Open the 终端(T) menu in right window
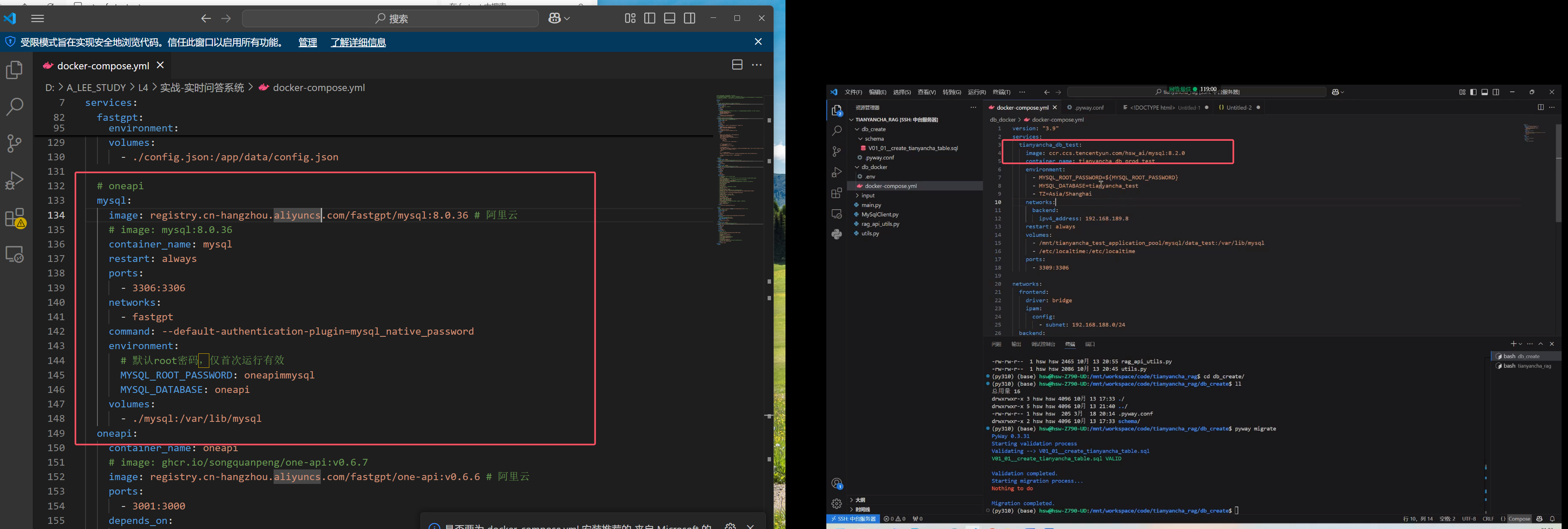The width and height of the screenshot is (1568, 529). coord(1001,92)
